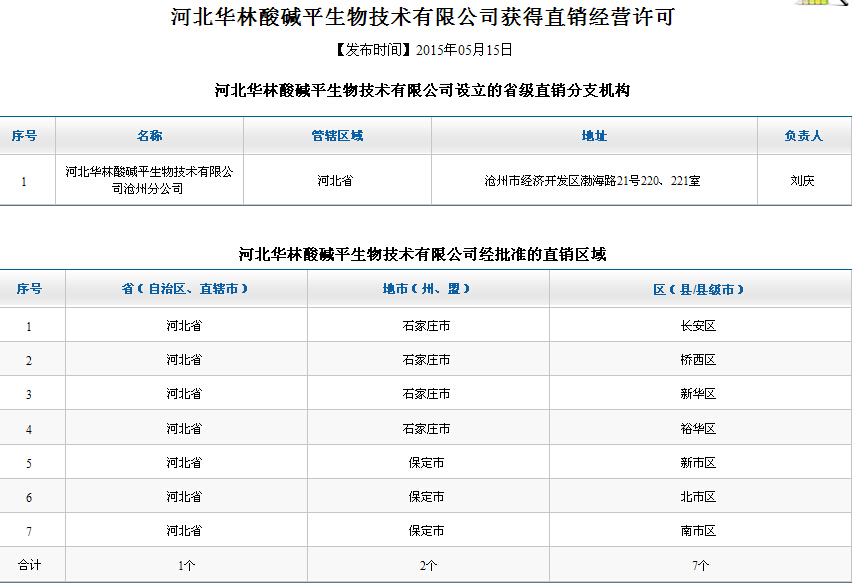The width and height of the screenshot is (853, 583).
Task: Click the 负责人 column header
Action: point(804,135)
